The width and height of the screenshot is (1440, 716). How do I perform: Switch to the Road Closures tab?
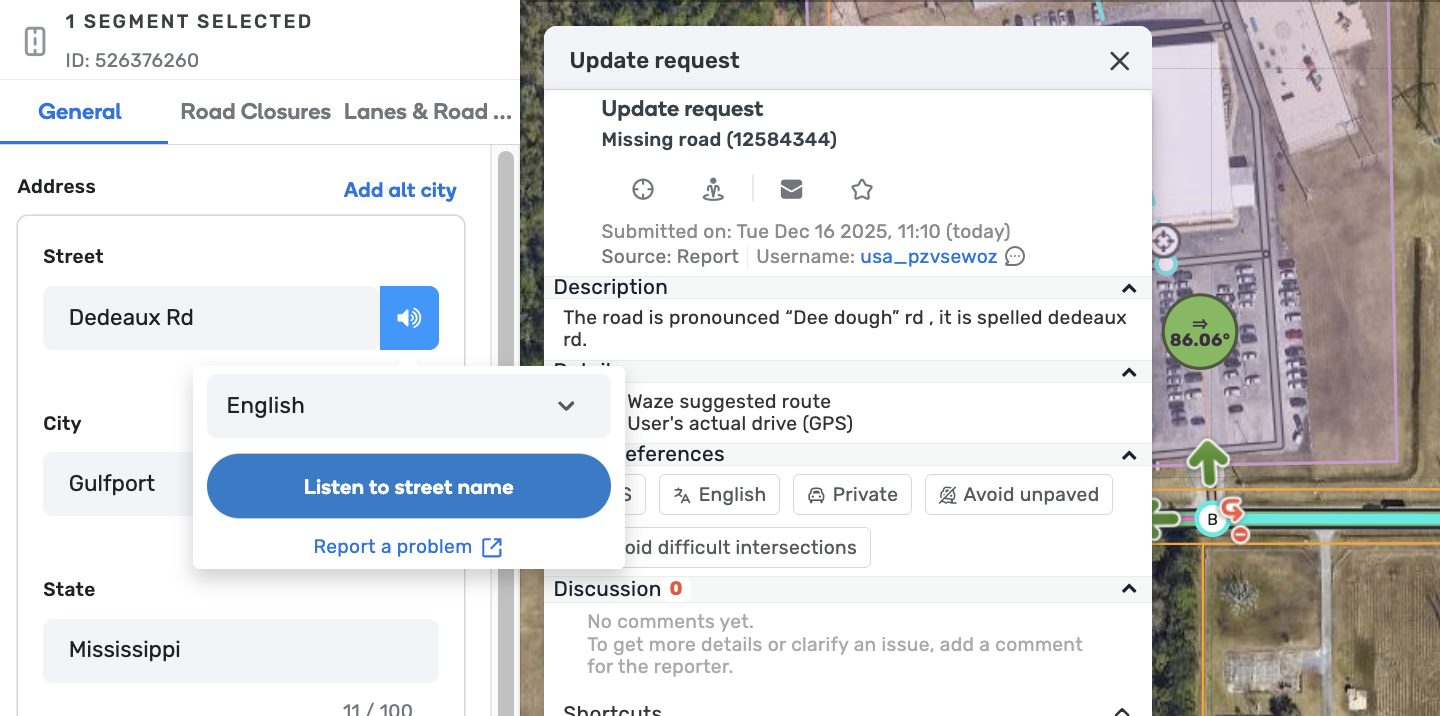tap(255, 112)
